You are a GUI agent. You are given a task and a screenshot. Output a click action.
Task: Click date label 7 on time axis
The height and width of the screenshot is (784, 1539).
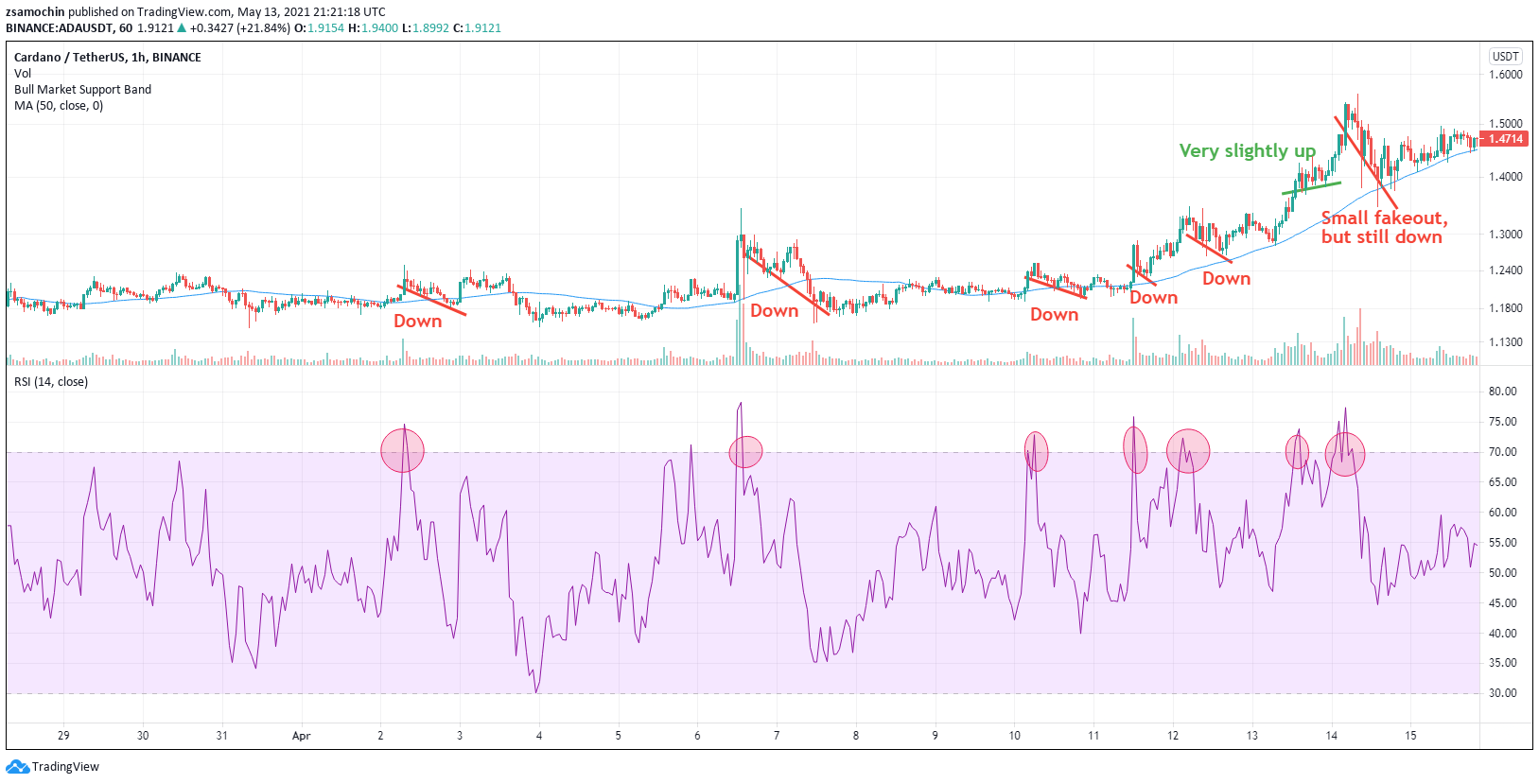pyautogui.click(x=777, y=736)
